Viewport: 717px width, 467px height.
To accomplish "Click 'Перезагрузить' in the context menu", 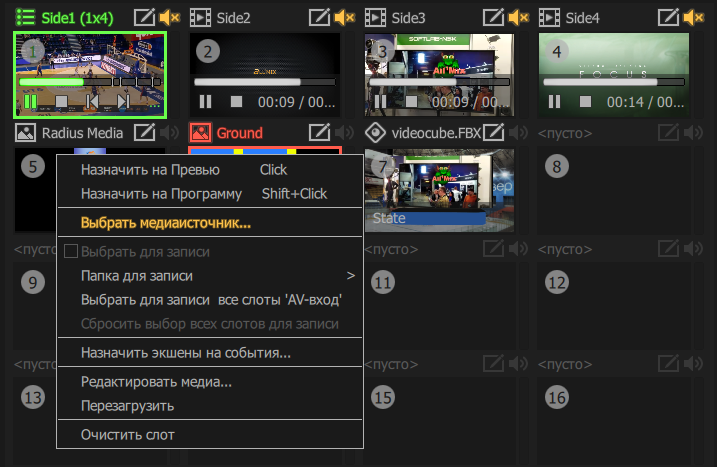I will (210, 406).
